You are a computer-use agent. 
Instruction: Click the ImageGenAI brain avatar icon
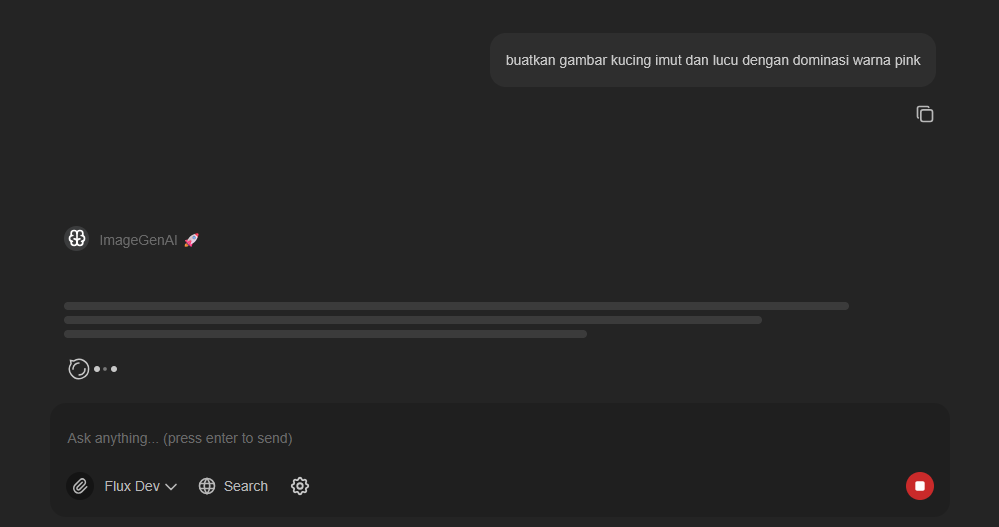pos(77,239)
